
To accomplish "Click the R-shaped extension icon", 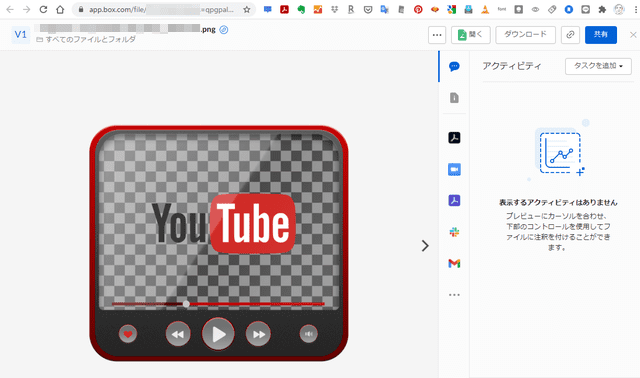I will point(351,9).
